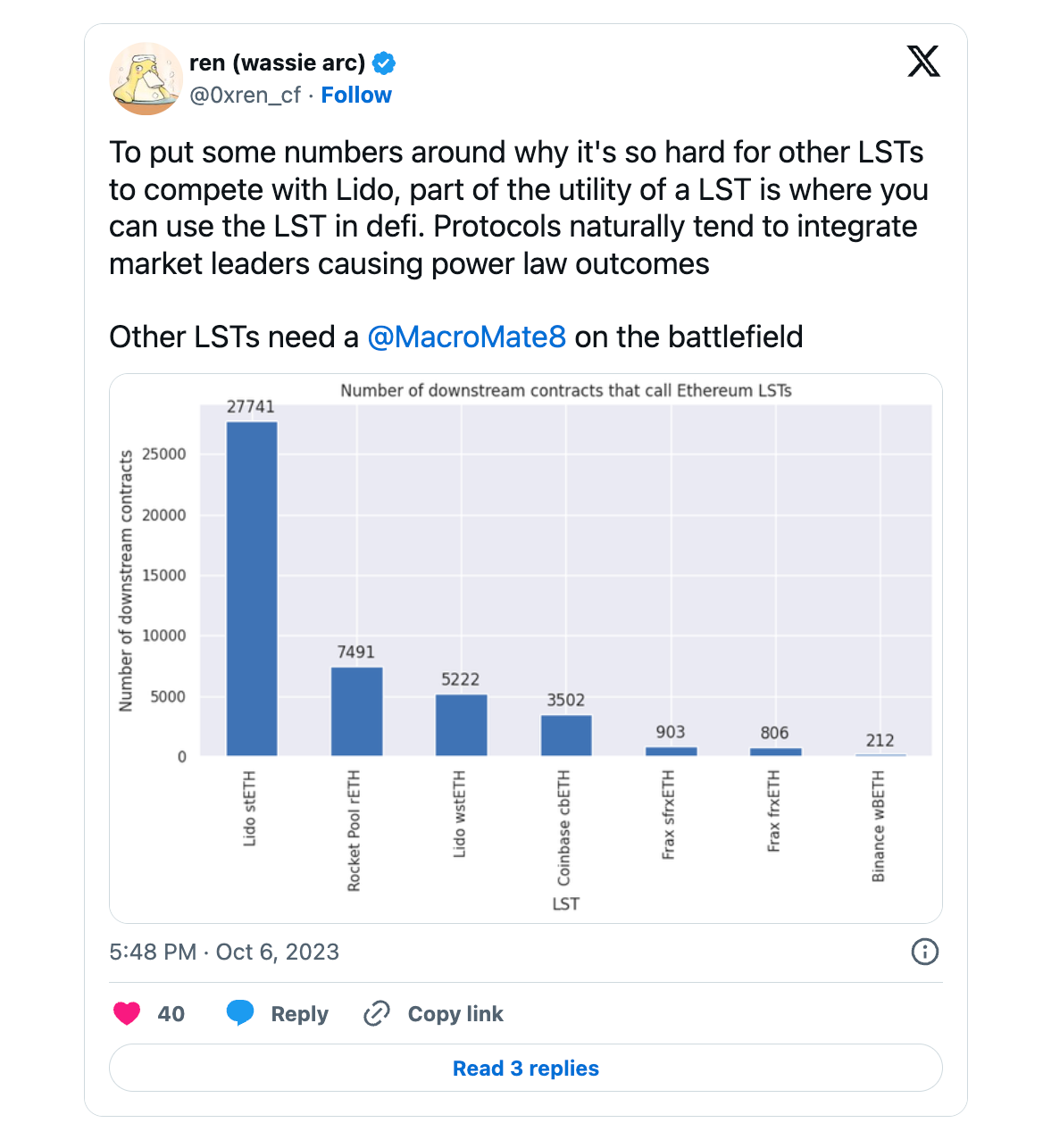This screenshot has height=1148, width=1043.
Task: Click the X logo icon
Action: coord(923,62)
